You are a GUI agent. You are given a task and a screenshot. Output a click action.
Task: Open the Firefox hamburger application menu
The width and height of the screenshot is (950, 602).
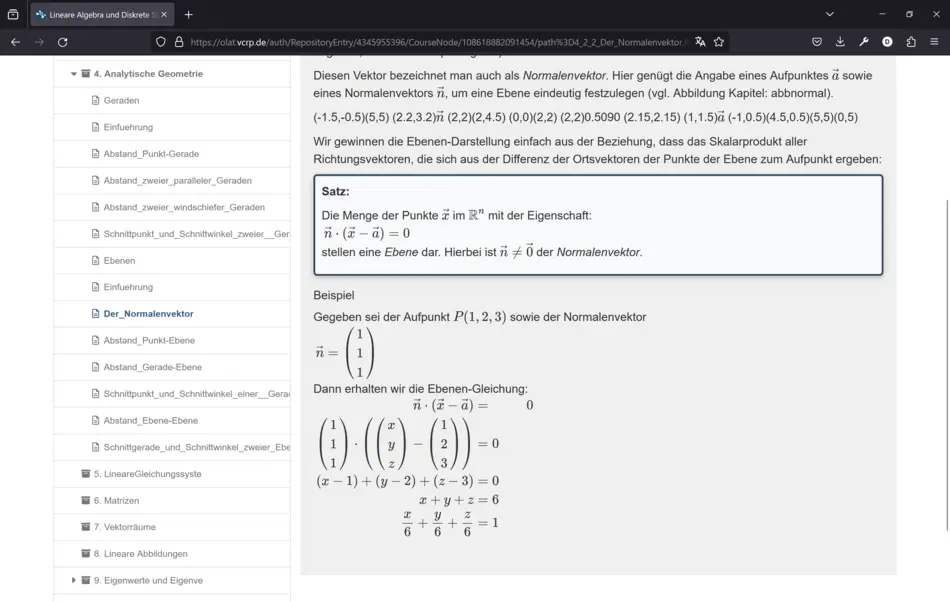934,42
